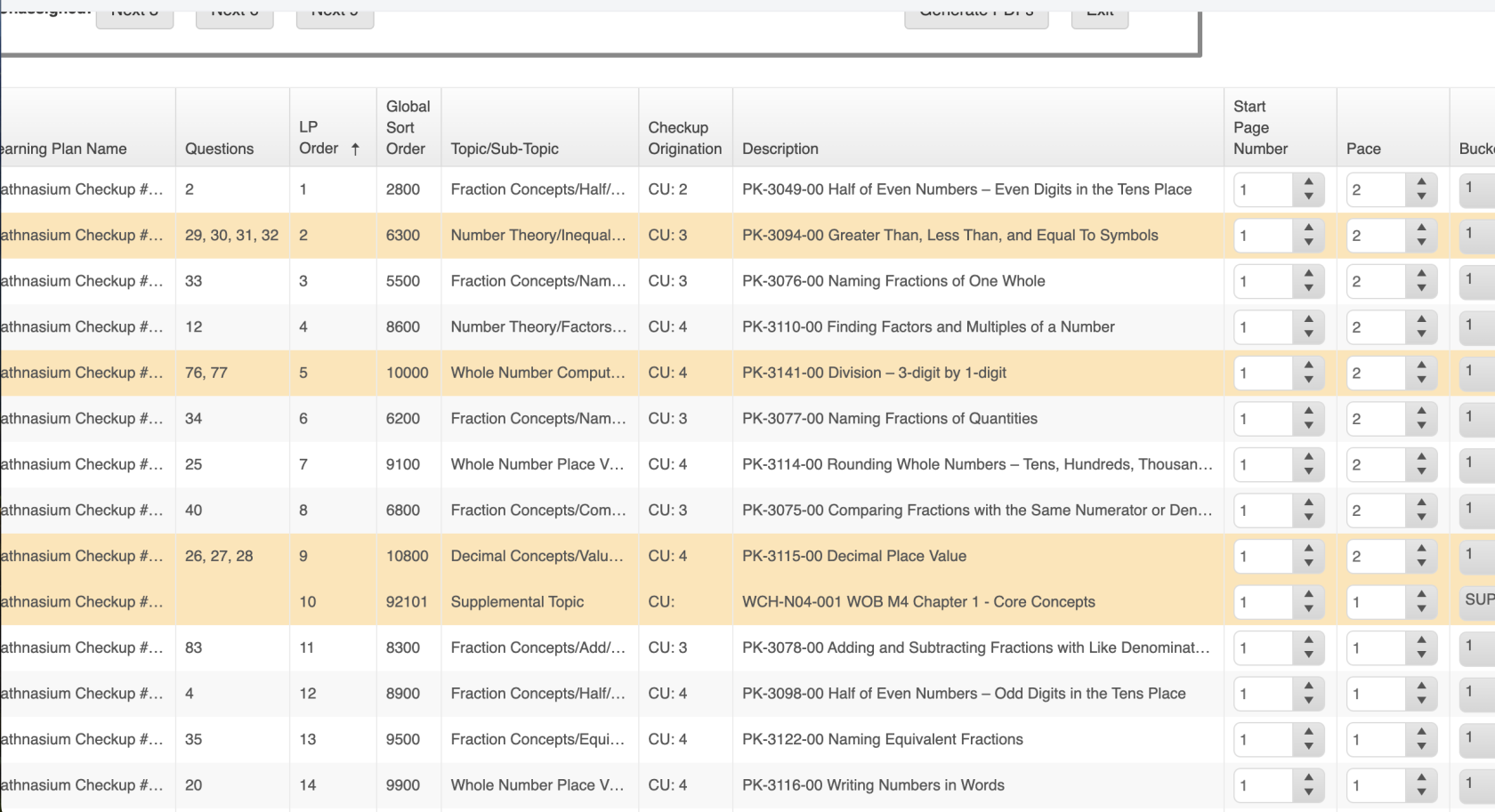Decrease Start Page Number for PK-3114-00 row
This screenshot has width=1495, height=812.
coord(1308,471)
